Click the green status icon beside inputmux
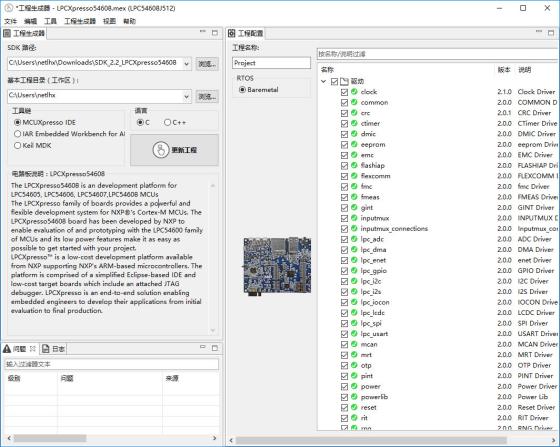The image size is (560, 447). click(354, 218)
